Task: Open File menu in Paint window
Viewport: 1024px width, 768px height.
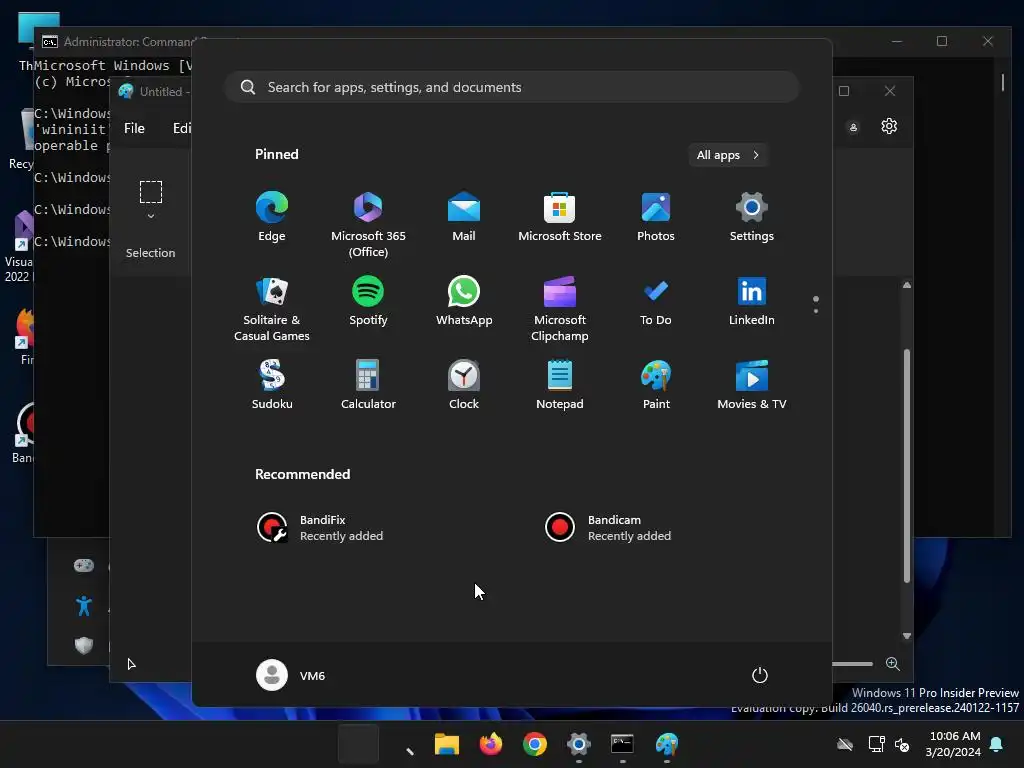Action: pos(134,128)
